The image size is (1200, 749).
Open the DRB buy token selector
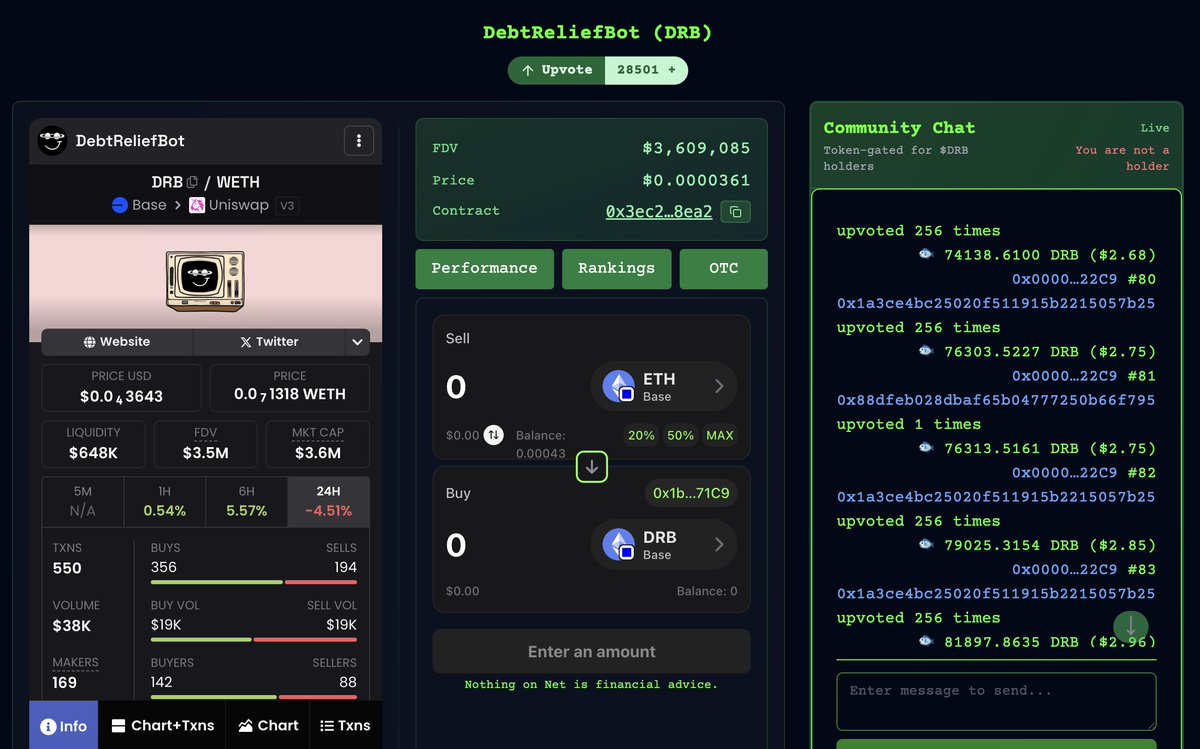point(664,545)
